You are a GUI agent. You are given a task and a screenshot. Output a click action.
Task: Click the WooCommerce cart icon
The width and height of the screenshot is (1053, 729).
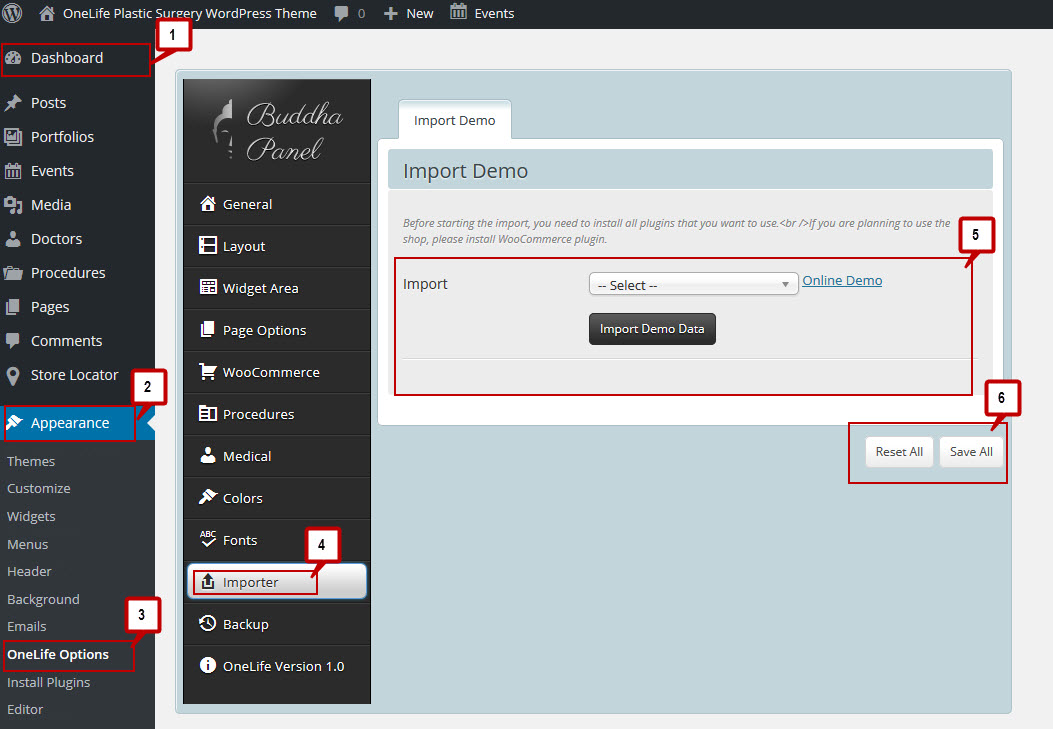[x=208, y=372]
